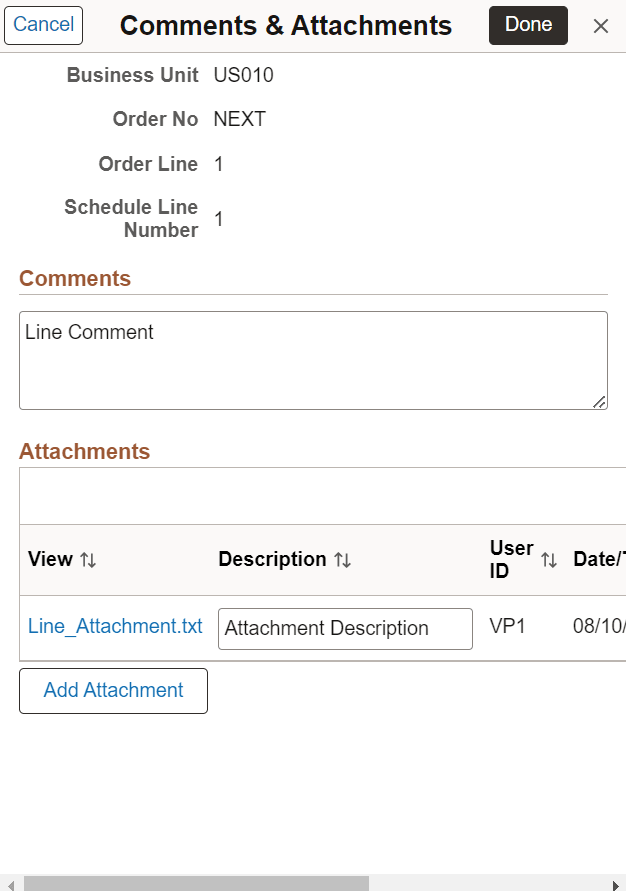Click the Add Attachment button
The height and width of the screenshot is (891, 626).
click(113, 690)
